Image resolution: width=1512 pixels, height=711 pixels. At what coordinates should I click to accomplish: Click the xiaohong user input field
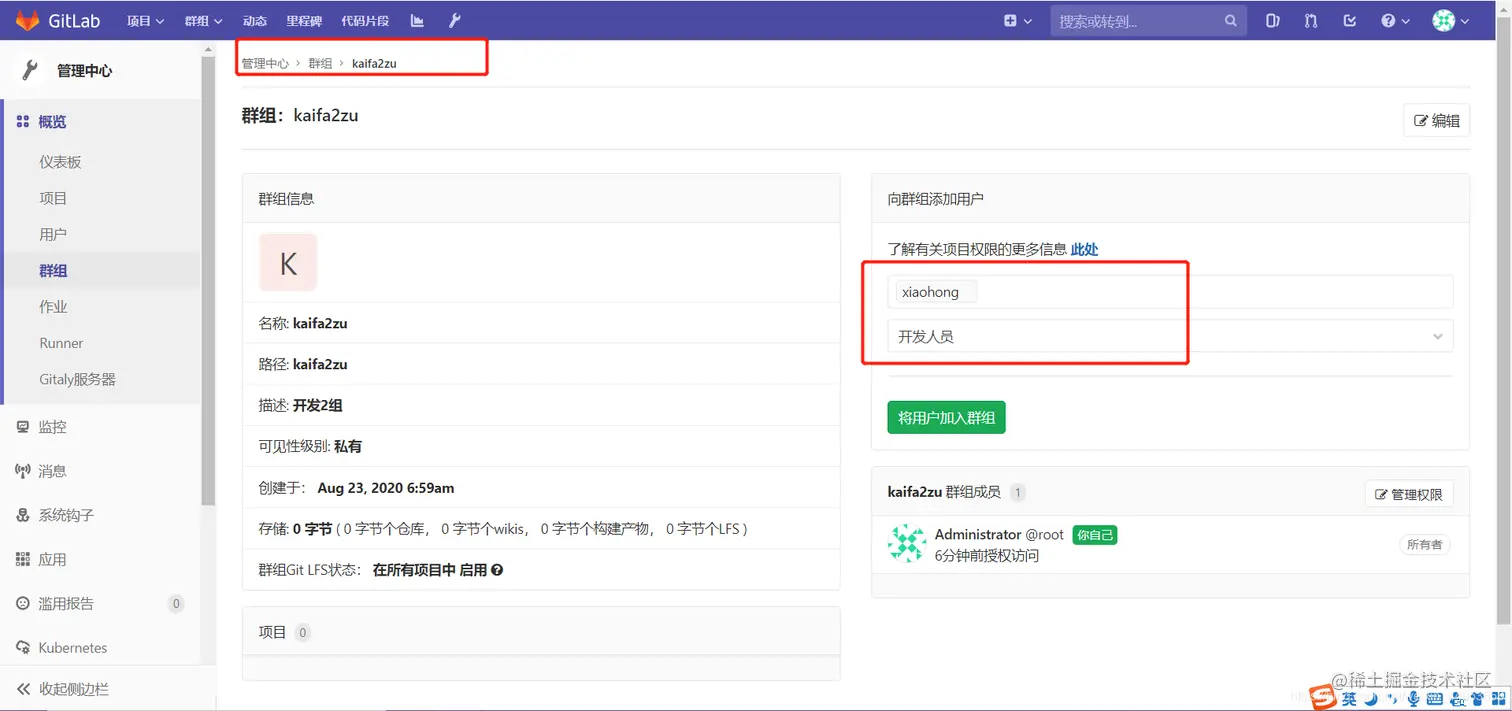point(1170,292)
